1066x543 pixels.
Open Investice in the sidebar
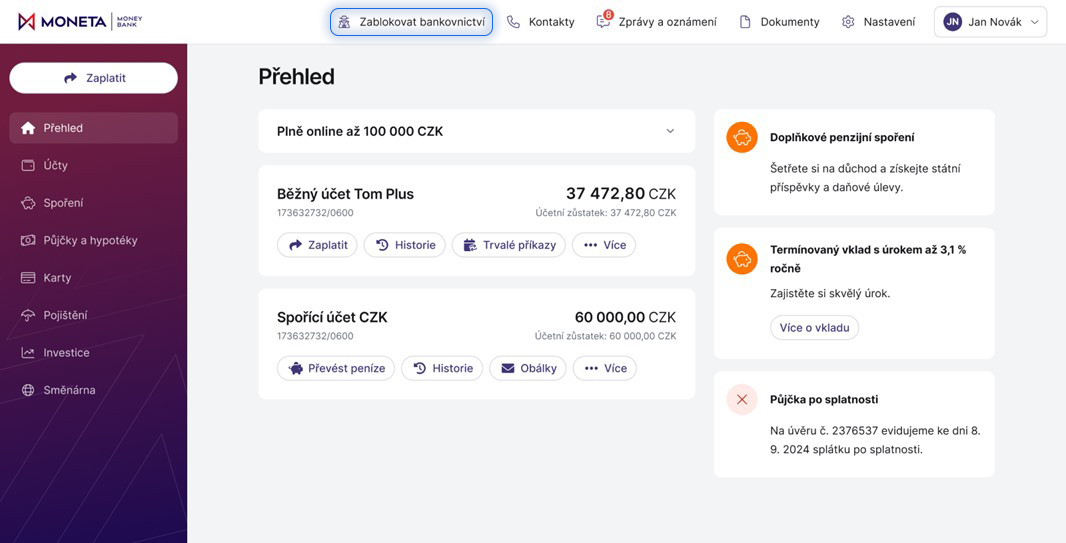point(93,352)
